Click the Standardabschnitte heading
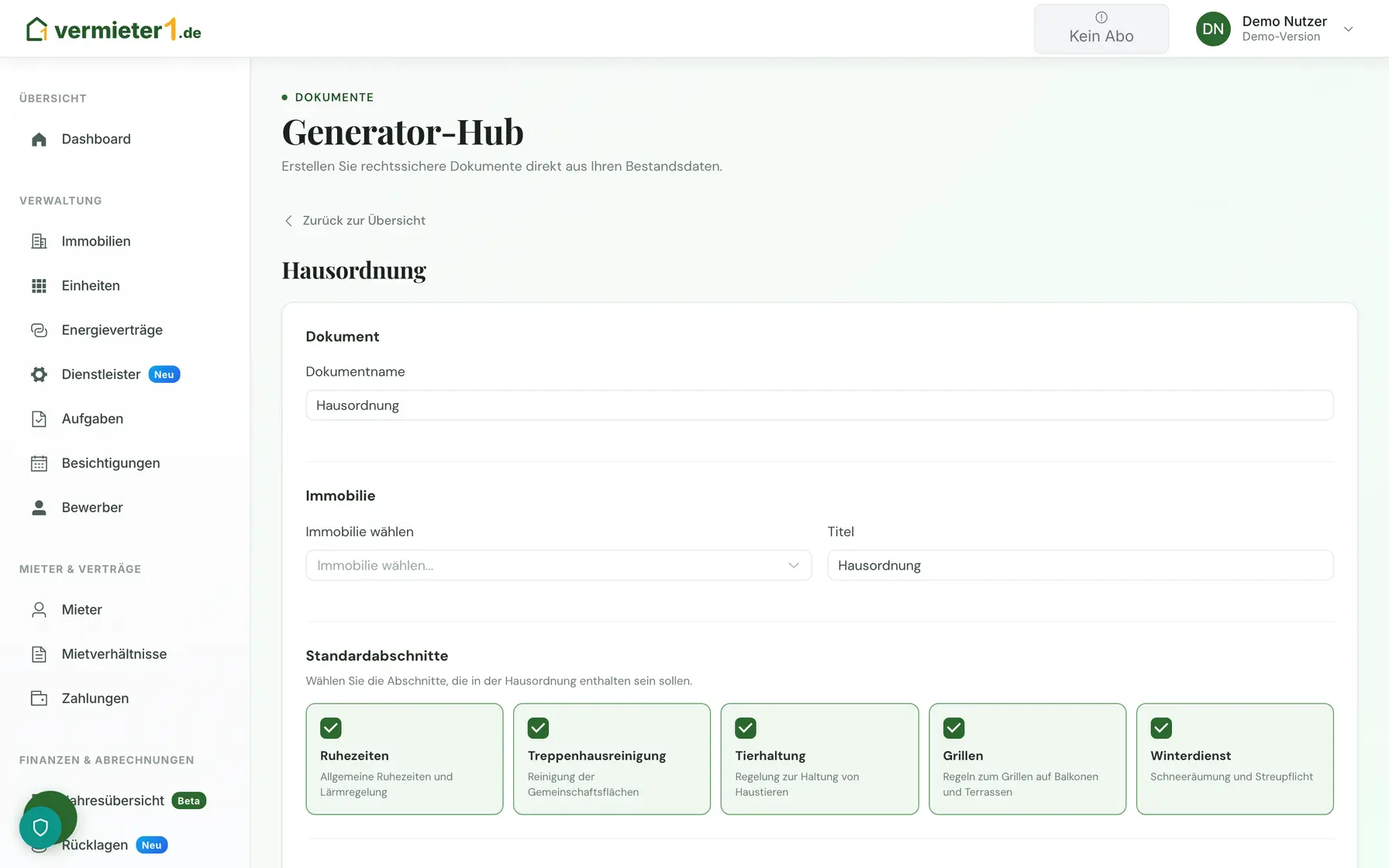This screenshot has height=868, width=1389. [377, 656]
